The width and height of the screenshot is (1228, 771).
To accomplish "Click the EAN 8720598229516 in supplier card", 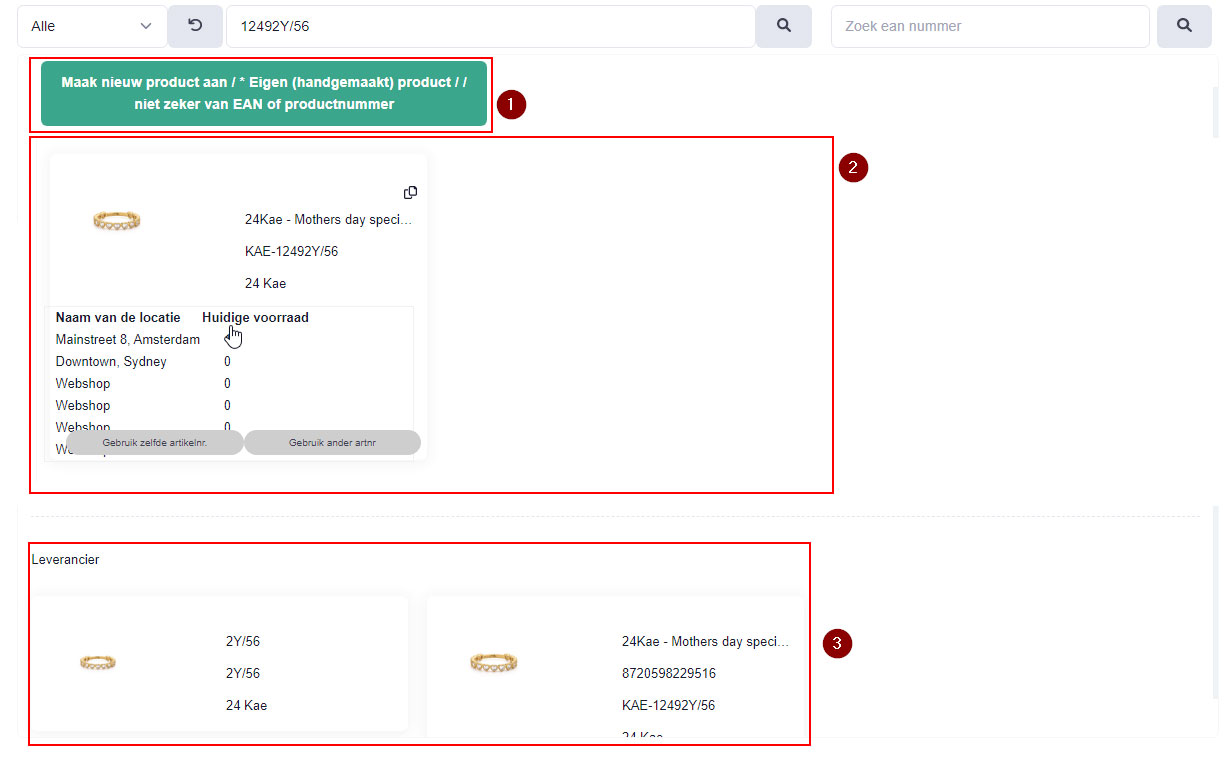I will coord(669,673).
